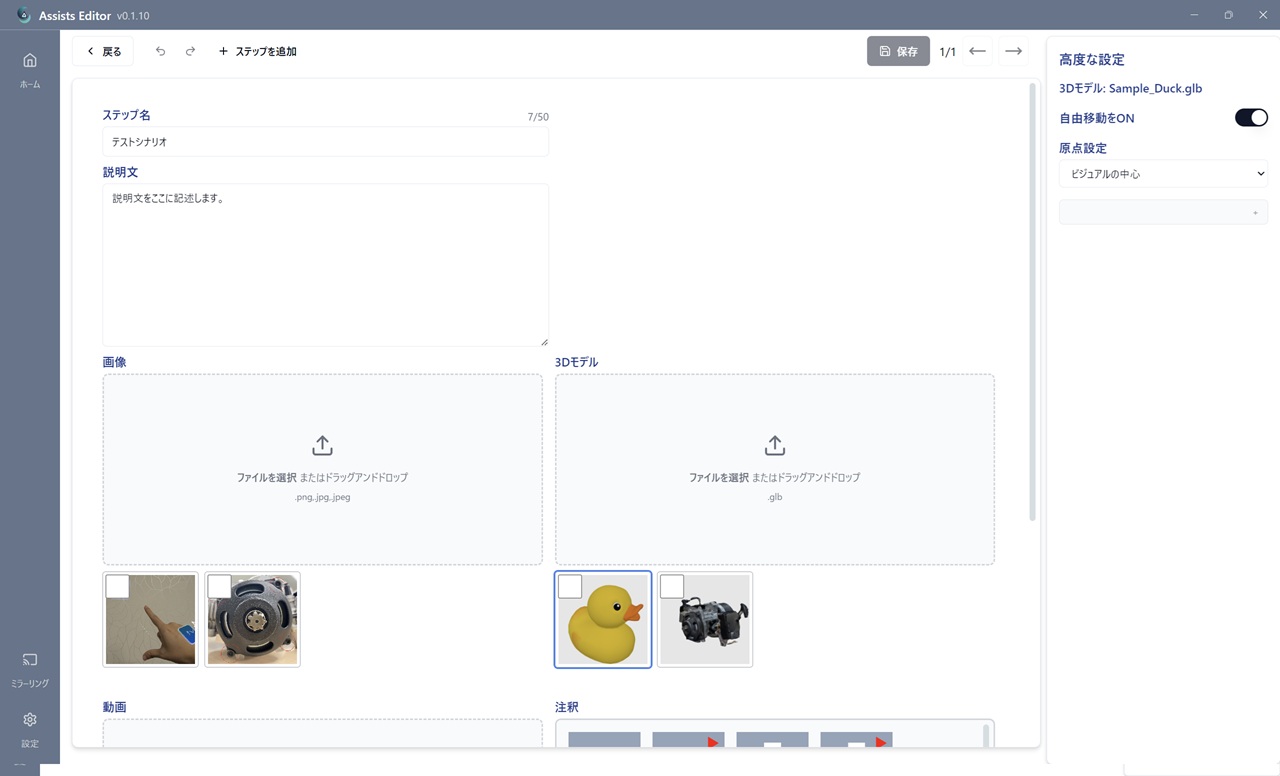
Task: Go to previous step with left arrow
Action: click(x=978, y=51)
